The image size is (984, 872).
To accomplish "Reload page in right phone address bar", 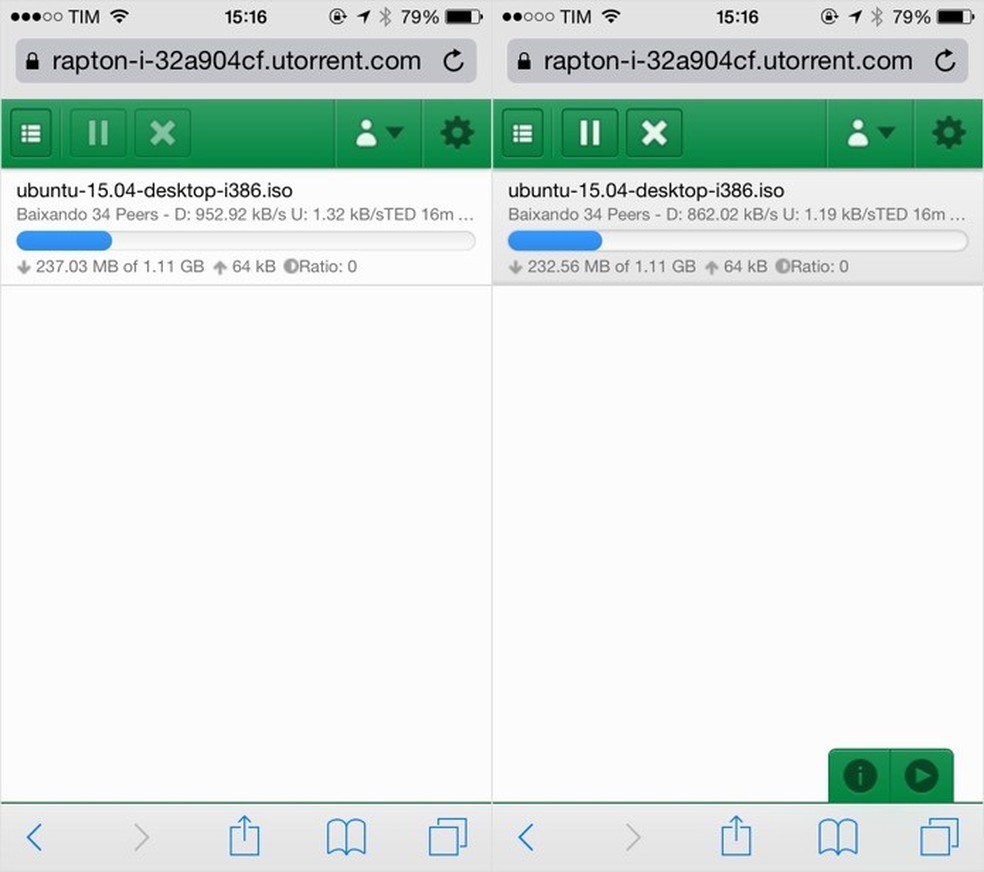I will tap(945, 61).
